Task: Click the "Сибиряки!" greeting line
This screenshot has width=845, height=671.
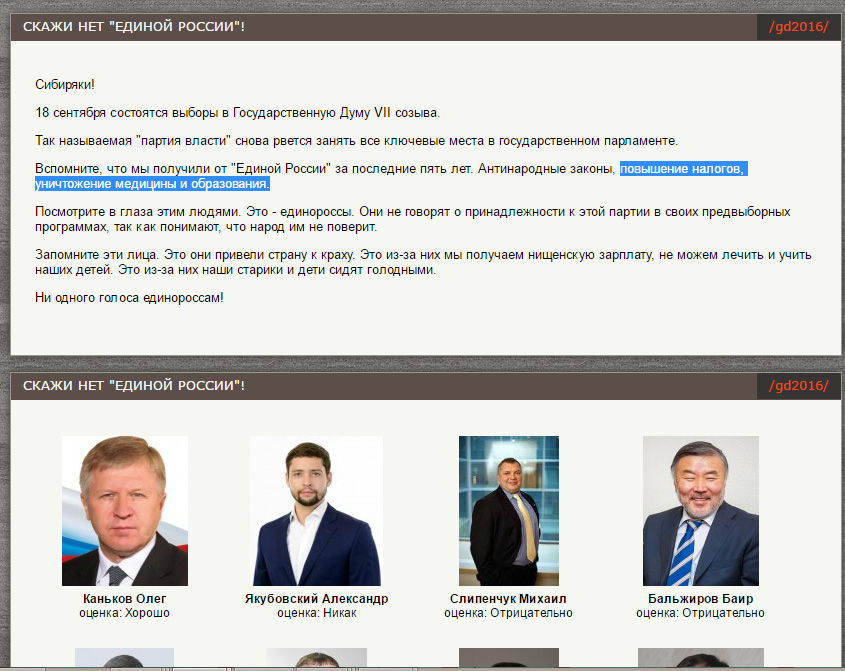Action: [x=65, y=85]
